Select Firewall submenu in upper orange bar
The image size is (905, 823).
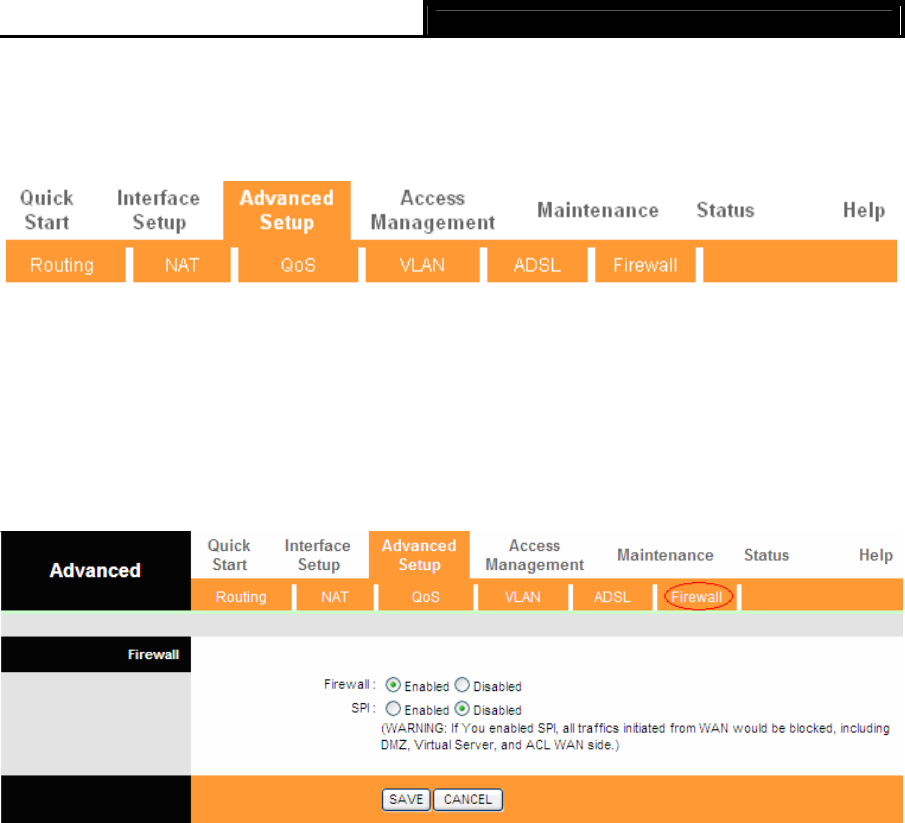pyautogui.click(x=645, y=265)
